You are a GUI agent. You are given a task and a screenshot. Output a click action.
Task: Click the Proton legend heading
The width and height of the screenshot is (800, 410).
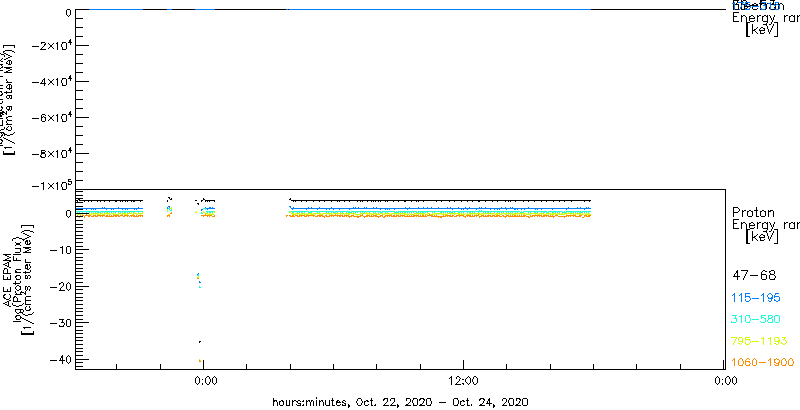[x=753, y=212]
